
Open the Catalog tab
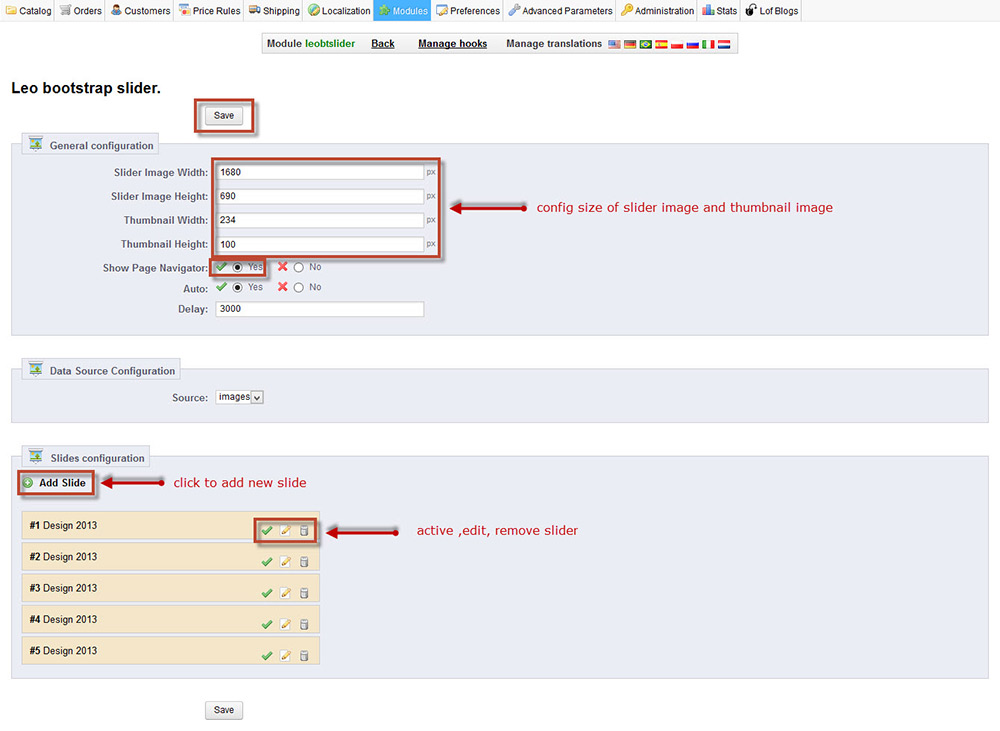pos(28,11)
